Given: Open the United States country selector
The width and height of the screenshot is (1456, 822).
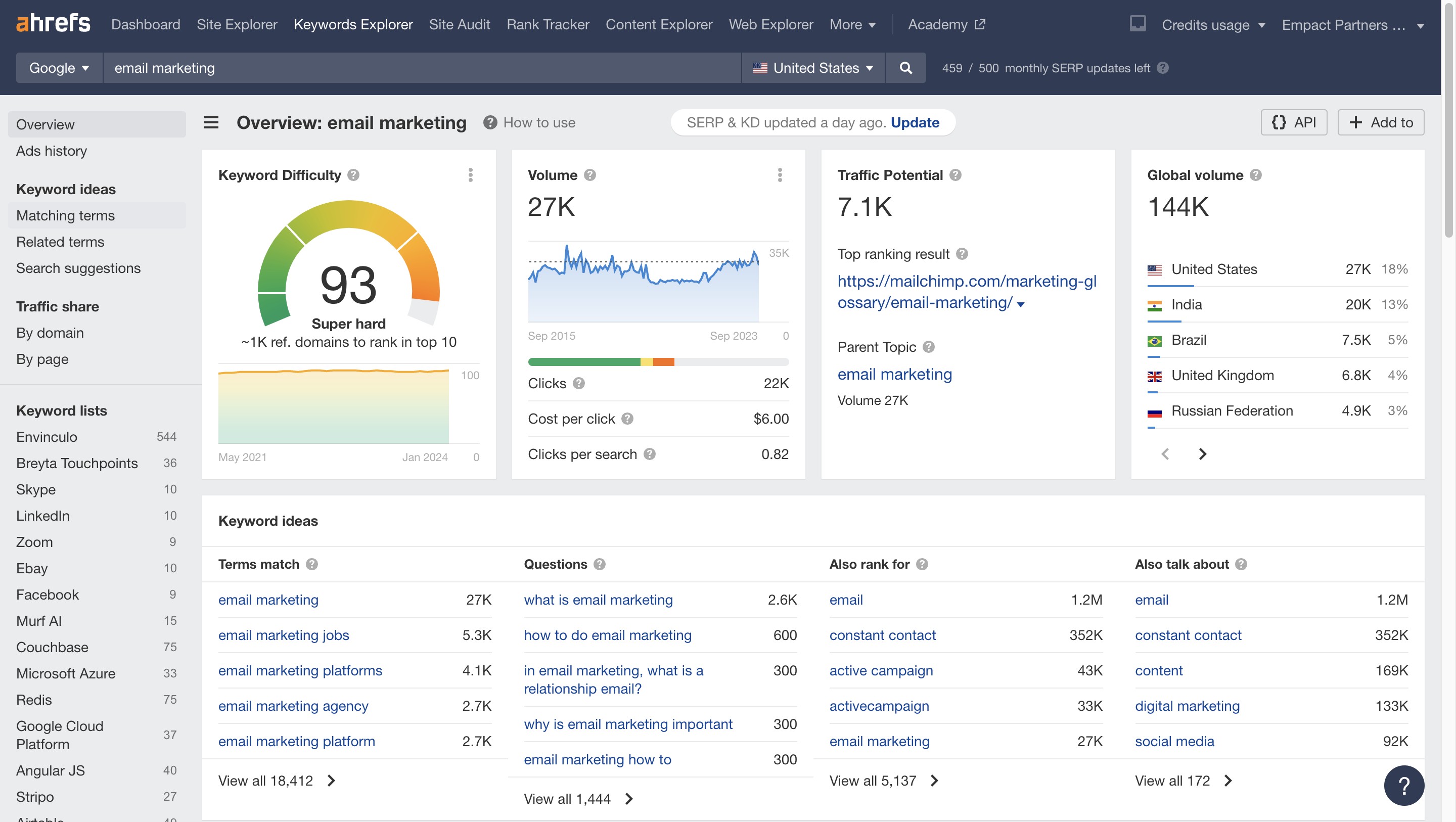Looking at the screenshot, I should point(813,68).
